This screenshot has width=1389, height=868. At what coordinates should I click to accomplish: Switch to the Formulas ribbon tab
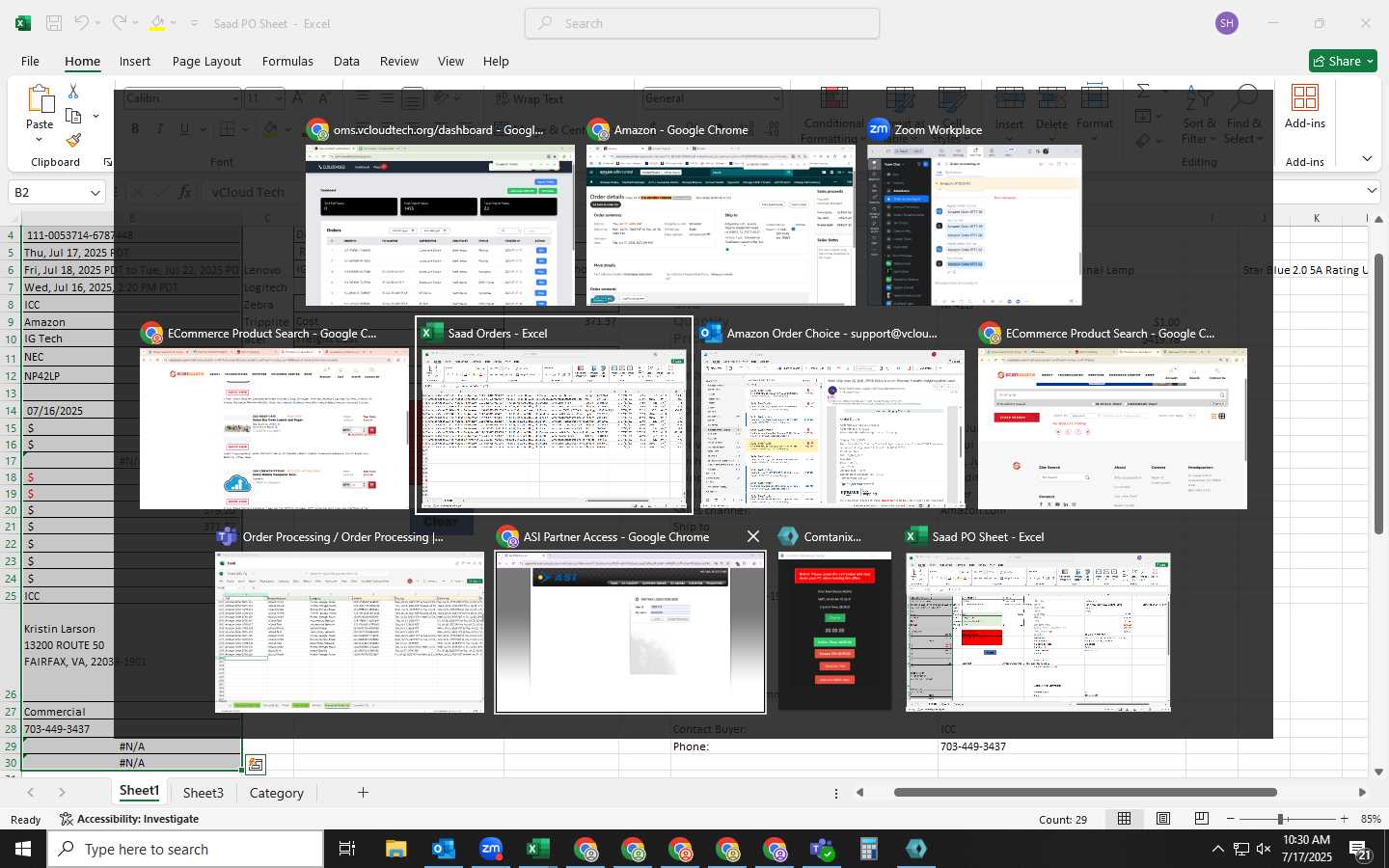click(287, 61)
